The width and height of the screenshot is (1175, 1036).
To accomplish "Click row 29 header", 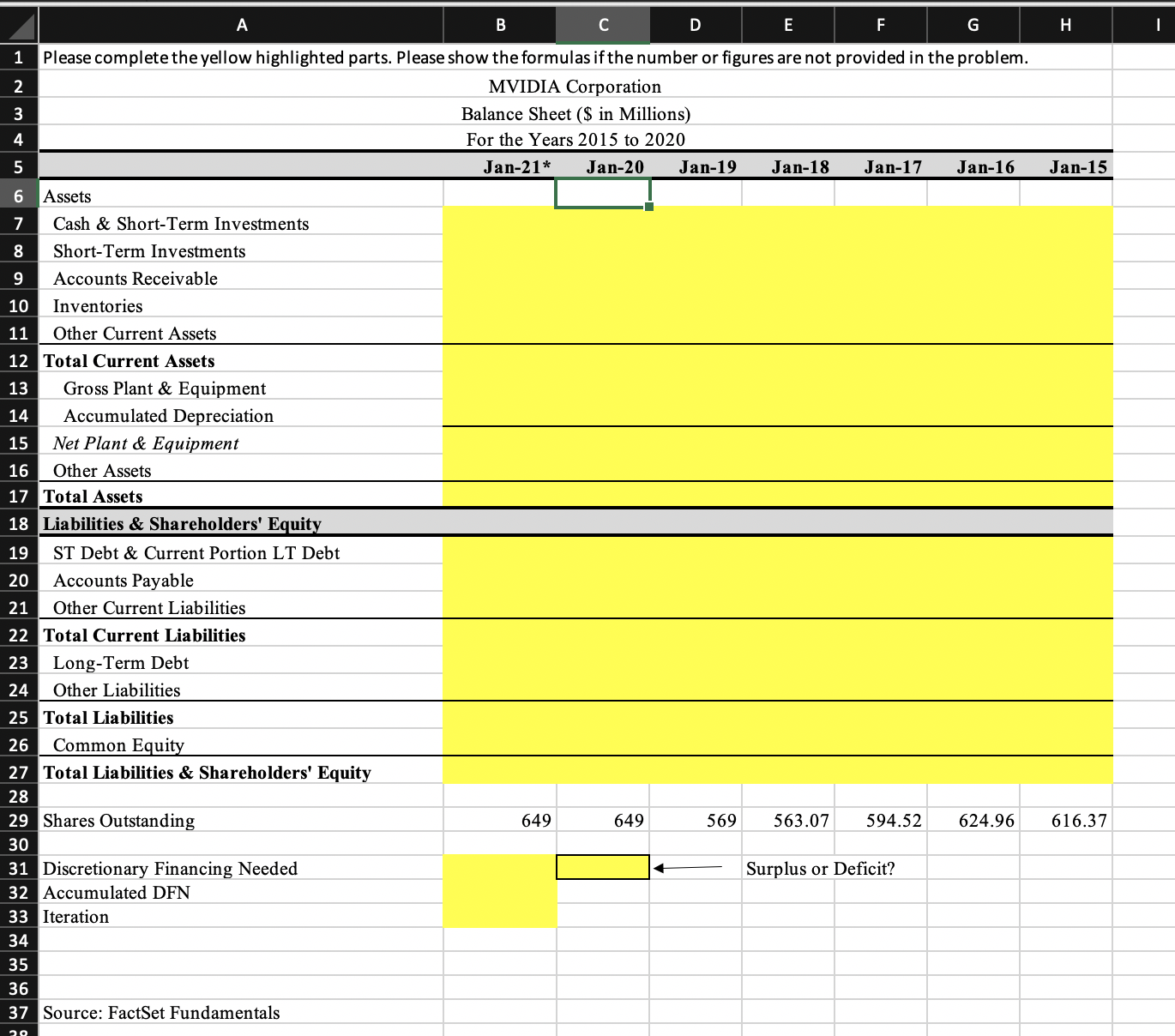I will pos(19,820).
